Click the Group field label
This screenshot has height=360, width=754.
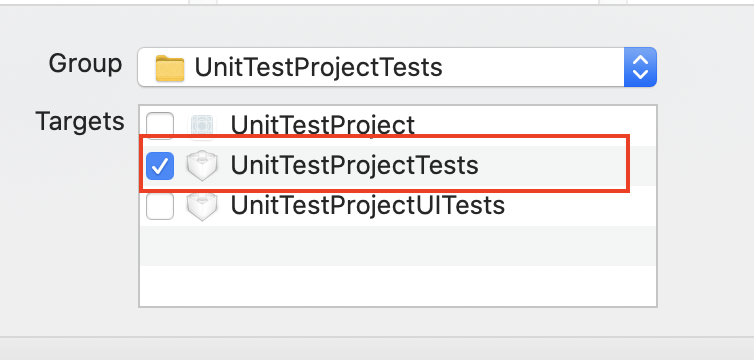click(85, 63)
